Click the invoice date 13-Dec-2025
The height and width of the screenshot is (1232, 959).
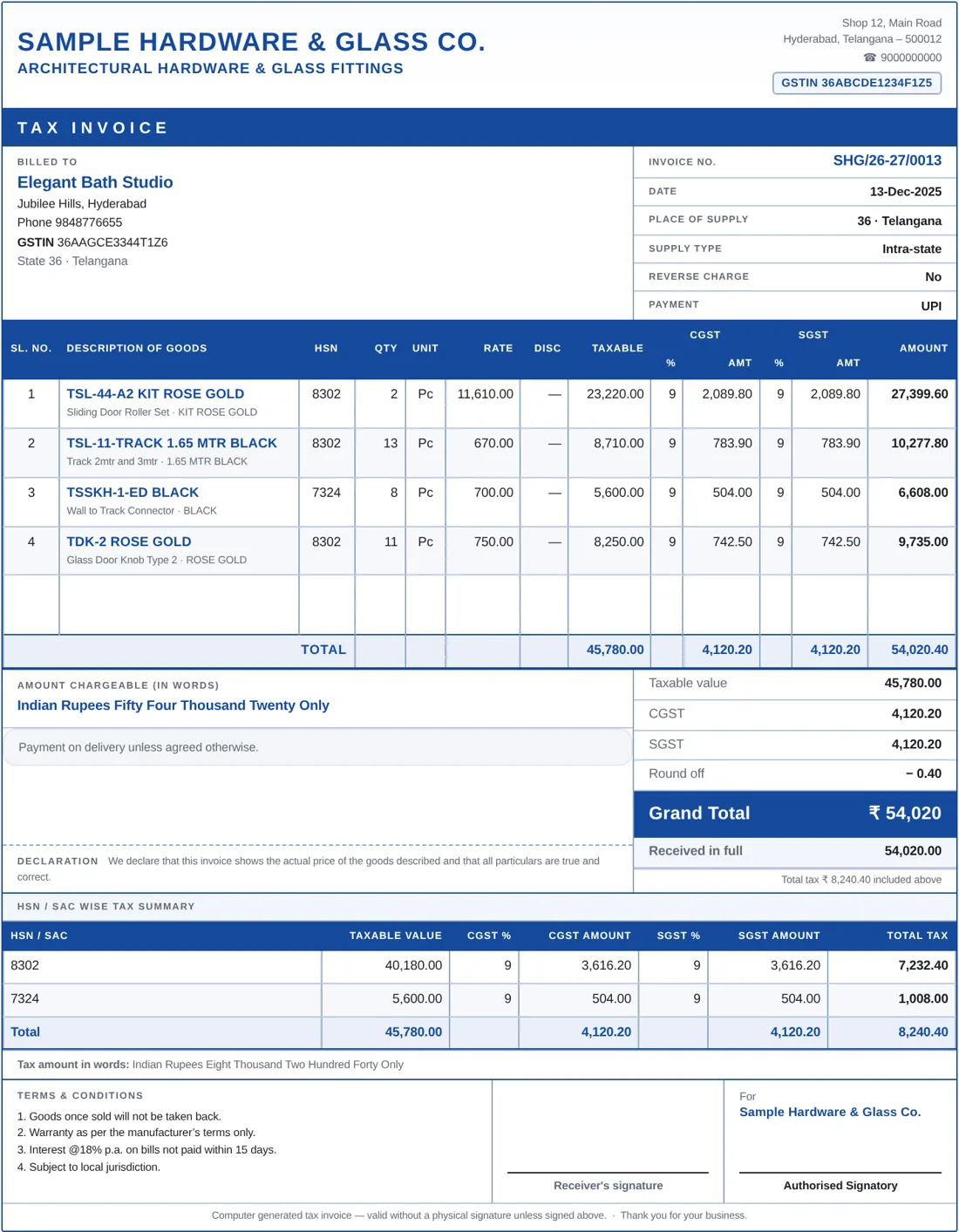coord(905,191)
